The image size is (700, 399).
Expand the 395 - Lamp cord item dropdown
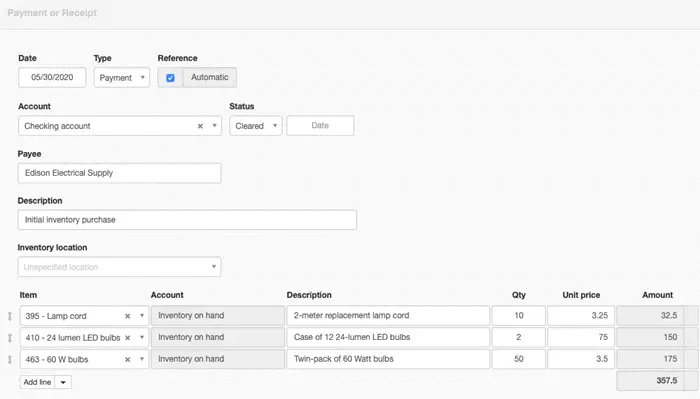click(x=142, y=316)
